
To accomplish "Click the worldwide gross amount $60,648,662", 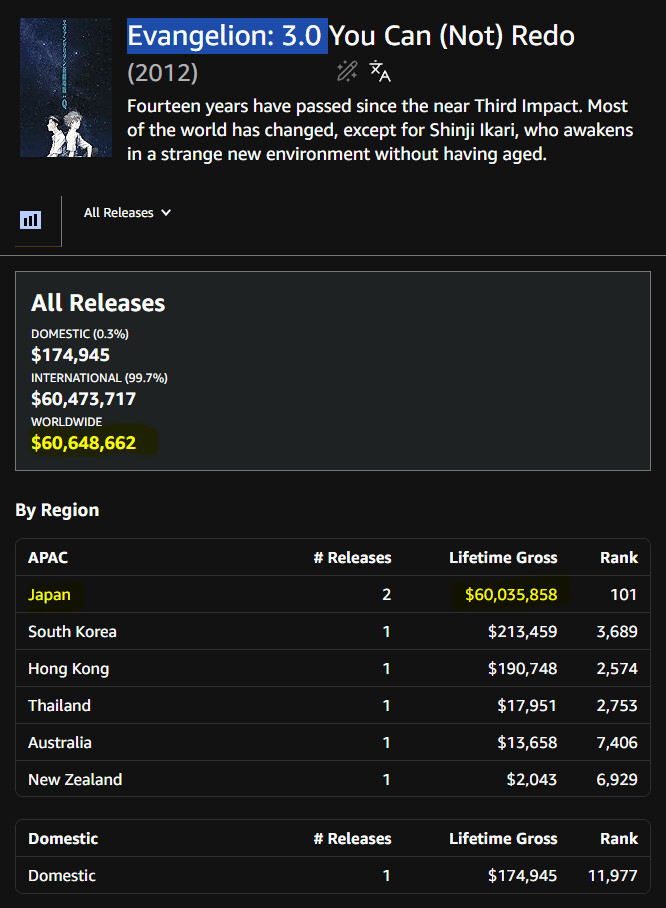I will [84, 442].
